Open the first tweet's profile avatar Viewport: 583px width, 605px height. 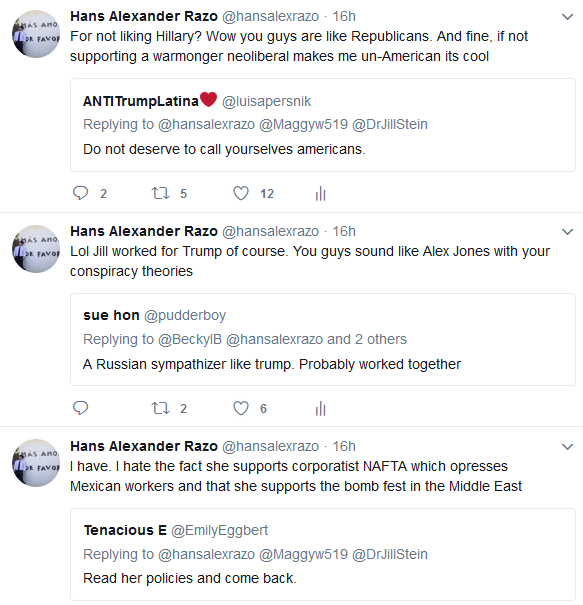36,34
